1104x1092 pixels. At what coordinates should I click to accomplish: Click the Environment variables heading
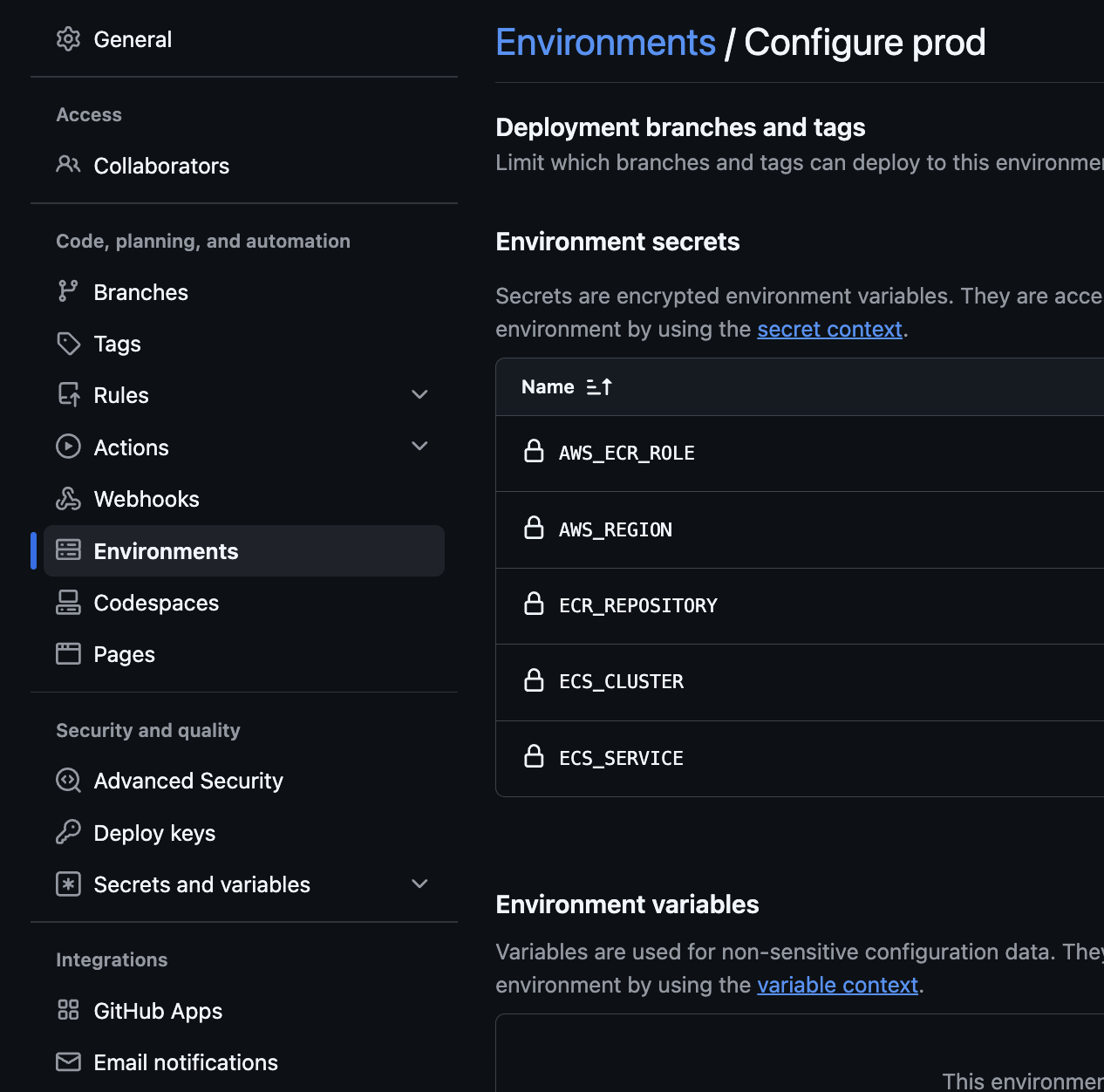coord(627,904)
